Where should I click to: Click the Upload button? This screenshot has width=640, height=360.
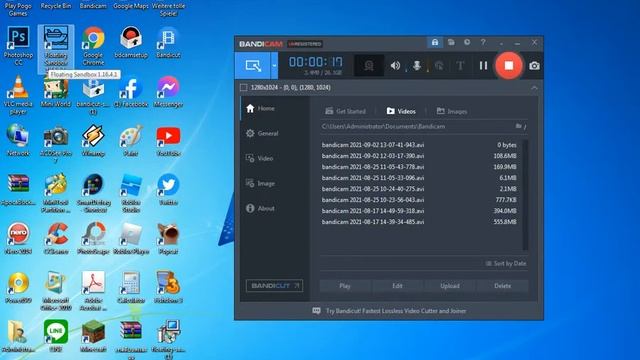coord(450,286)
